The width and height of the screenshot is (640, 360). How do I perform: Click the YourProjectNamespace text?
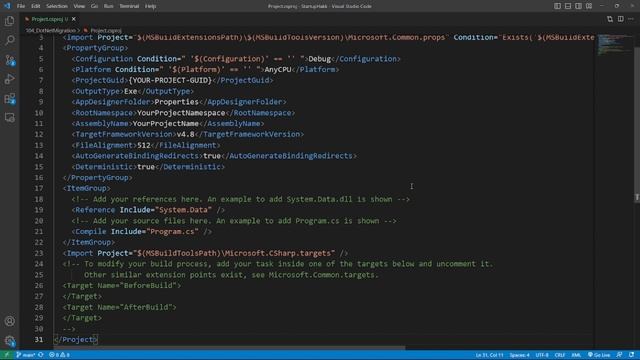pos(181,113)
